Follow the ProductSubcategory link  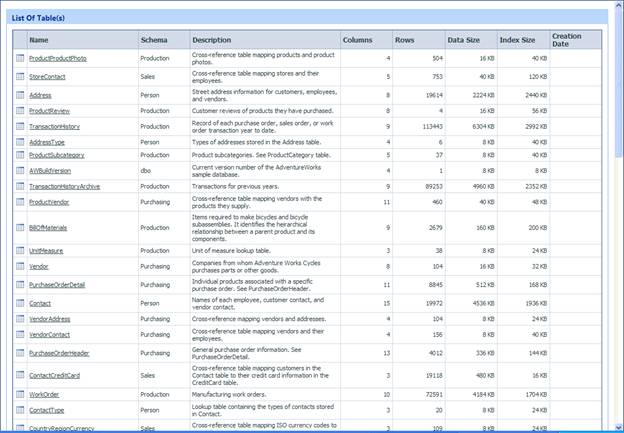tap(57, 155)
